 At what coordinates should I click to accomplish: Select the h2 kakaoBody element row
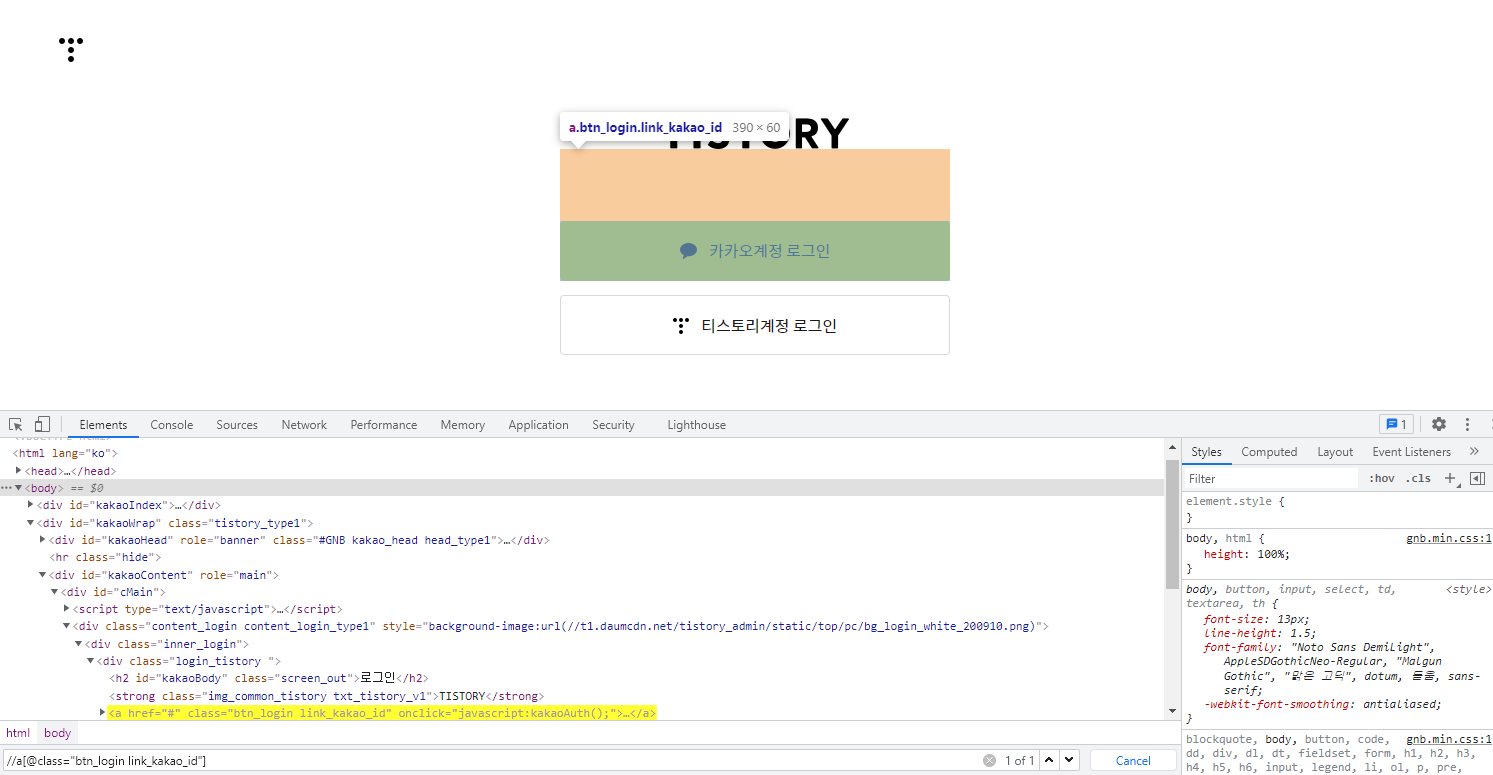point(582,678)
